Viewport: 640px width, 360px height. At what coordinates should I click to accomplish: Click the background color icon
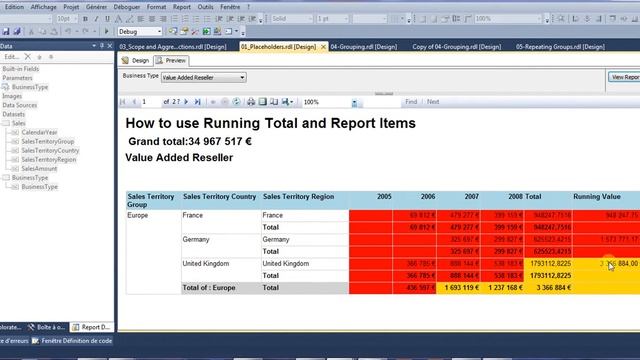130,19
